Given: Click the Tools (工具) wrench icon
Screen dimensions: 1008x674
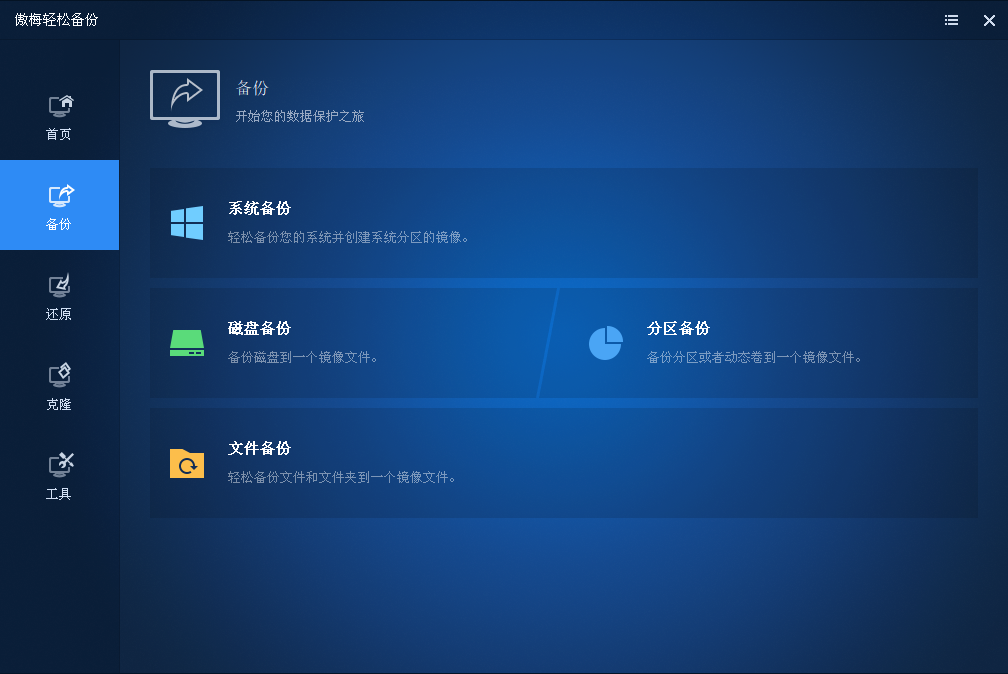Looking at the screenshot, I should (61, 464).
